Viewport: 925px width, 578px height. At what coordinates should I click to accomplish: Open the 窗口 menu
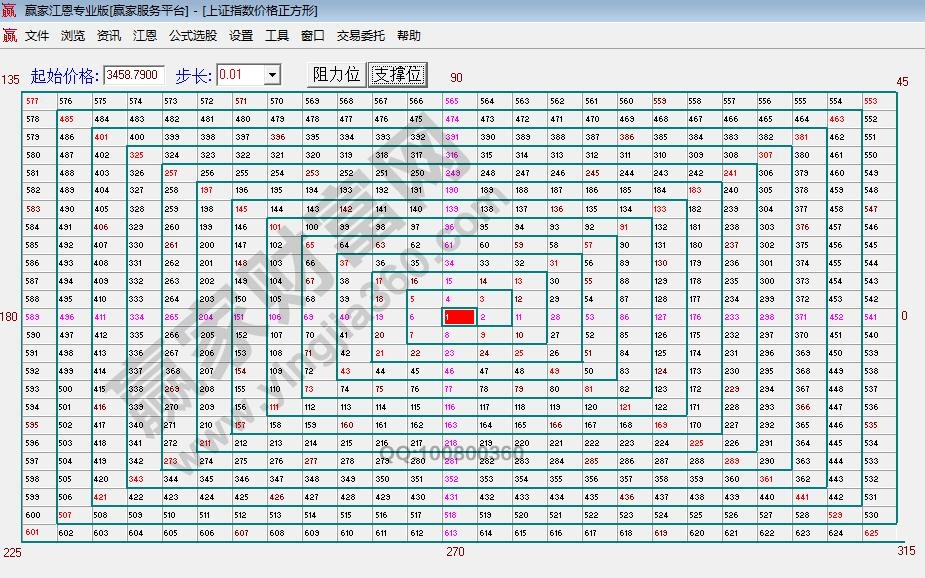313,36
